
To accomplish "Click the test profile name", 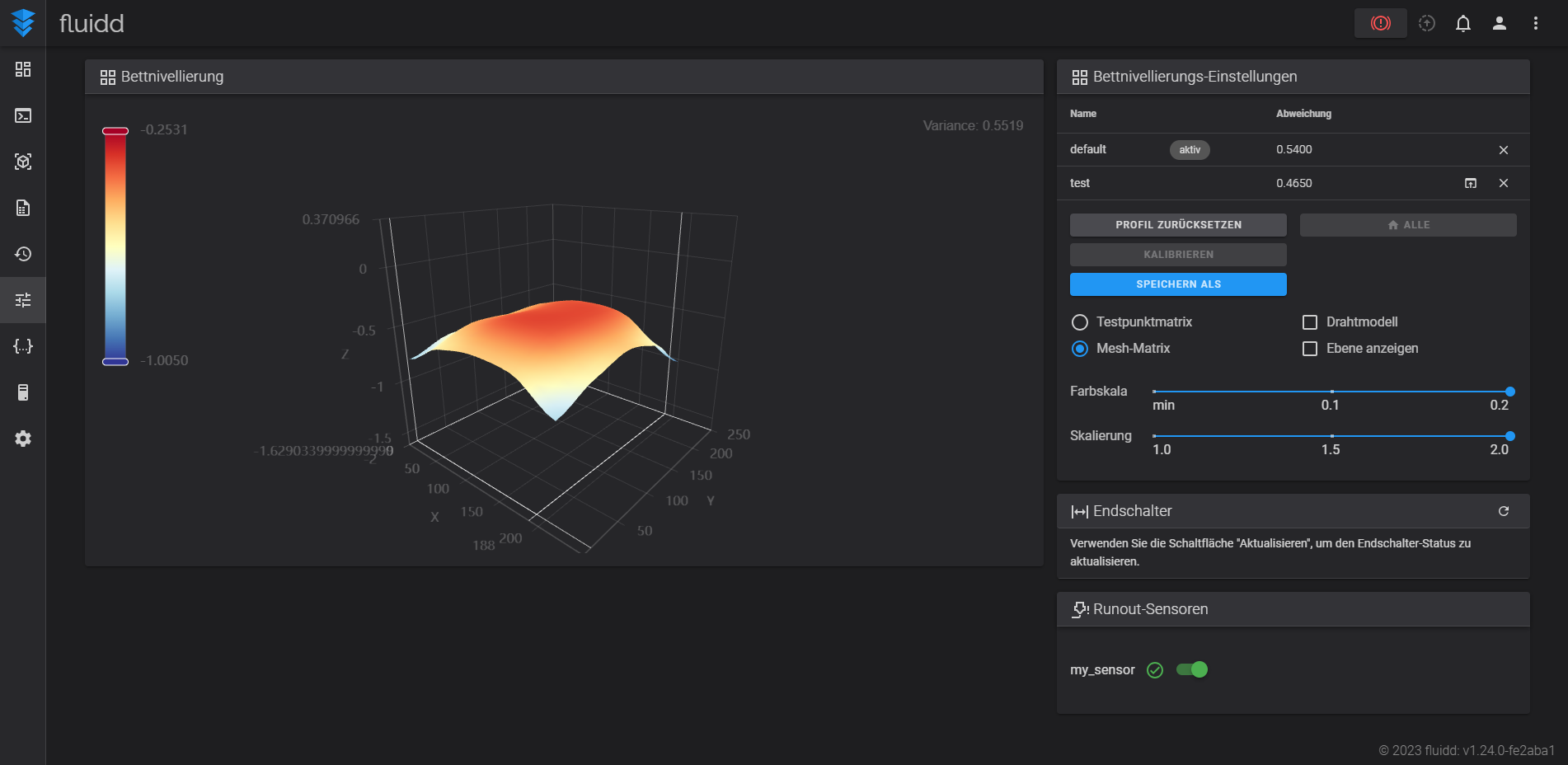I will coord(1080,183).
